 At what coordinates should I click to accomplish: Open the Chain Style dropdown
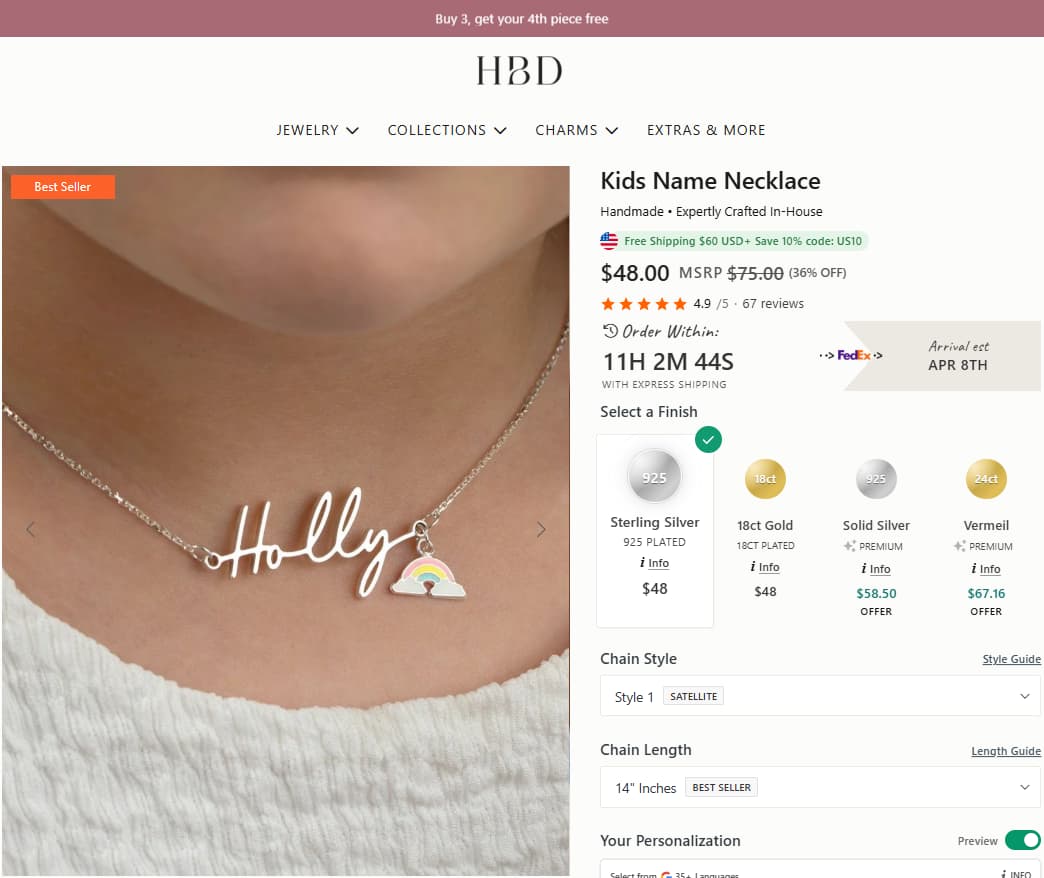(x=819, y=696)
